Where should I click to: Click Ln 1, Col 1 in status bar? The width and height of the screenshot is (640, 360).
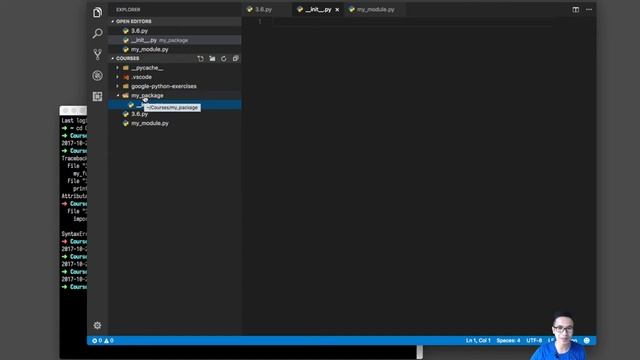click(478, 340)
